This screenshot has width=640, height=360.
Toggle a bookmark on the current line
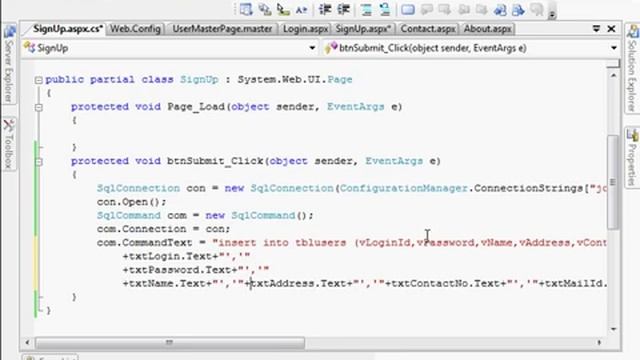408,9
